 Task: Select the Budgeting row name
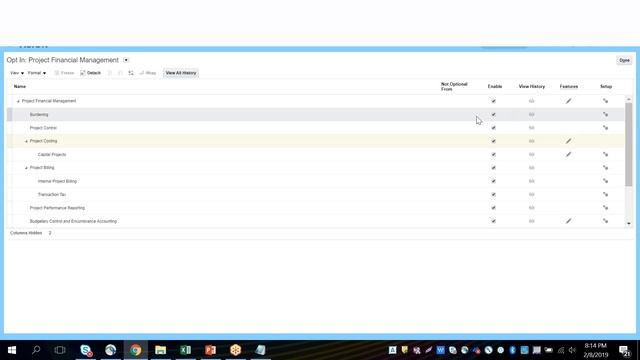point(39,114)
